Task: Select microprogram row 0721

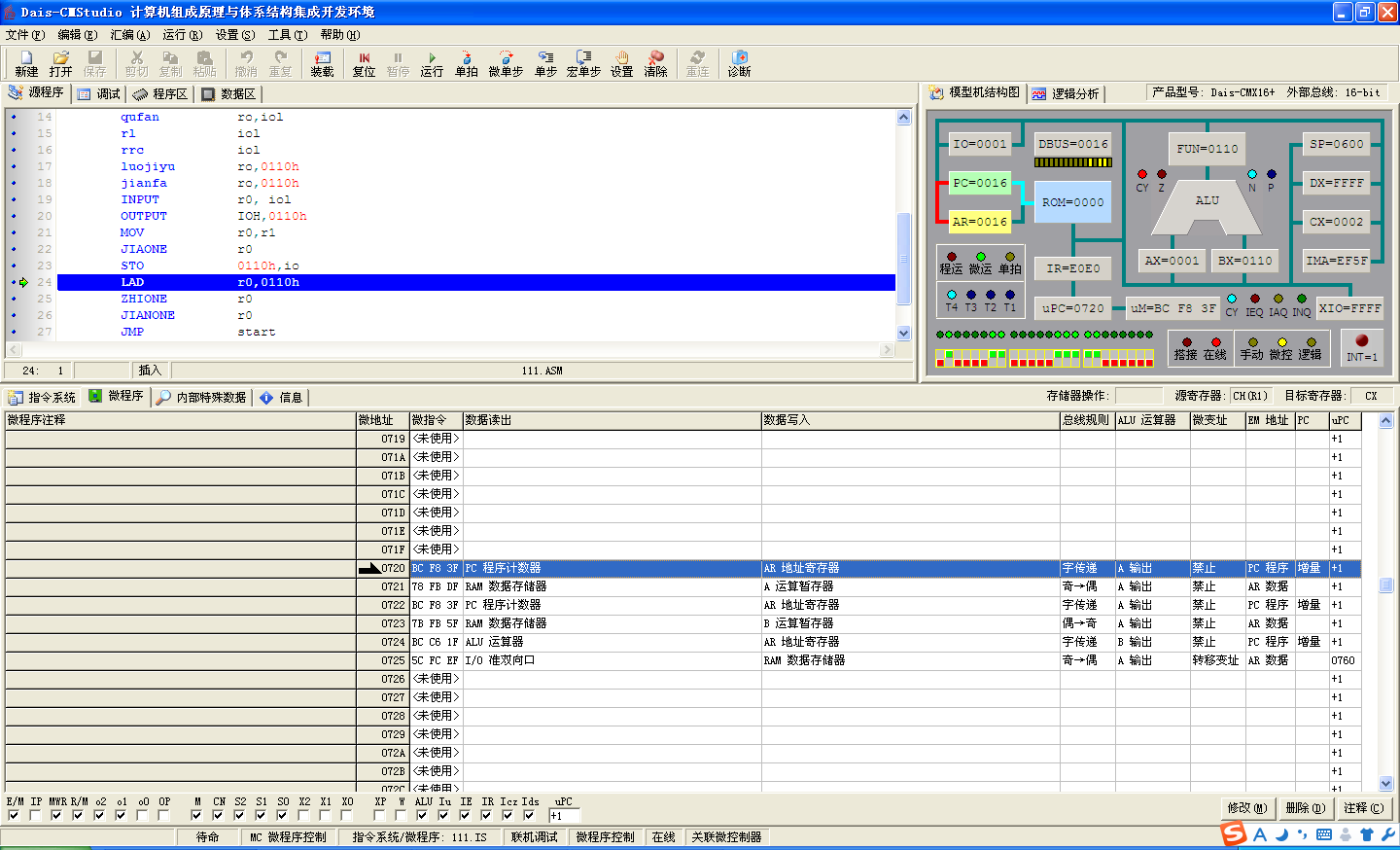Action: [682, 586]
